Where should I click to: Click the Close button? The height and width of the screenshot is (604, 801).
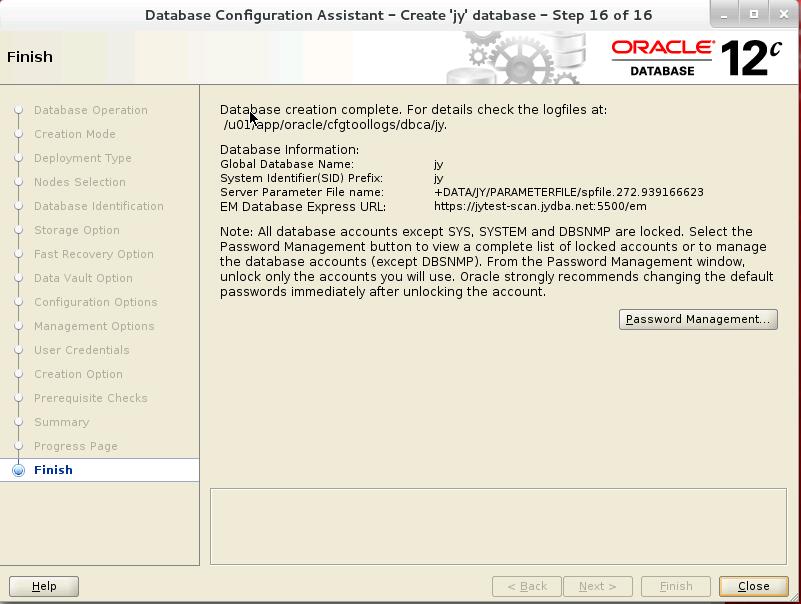tap(753, 586)
